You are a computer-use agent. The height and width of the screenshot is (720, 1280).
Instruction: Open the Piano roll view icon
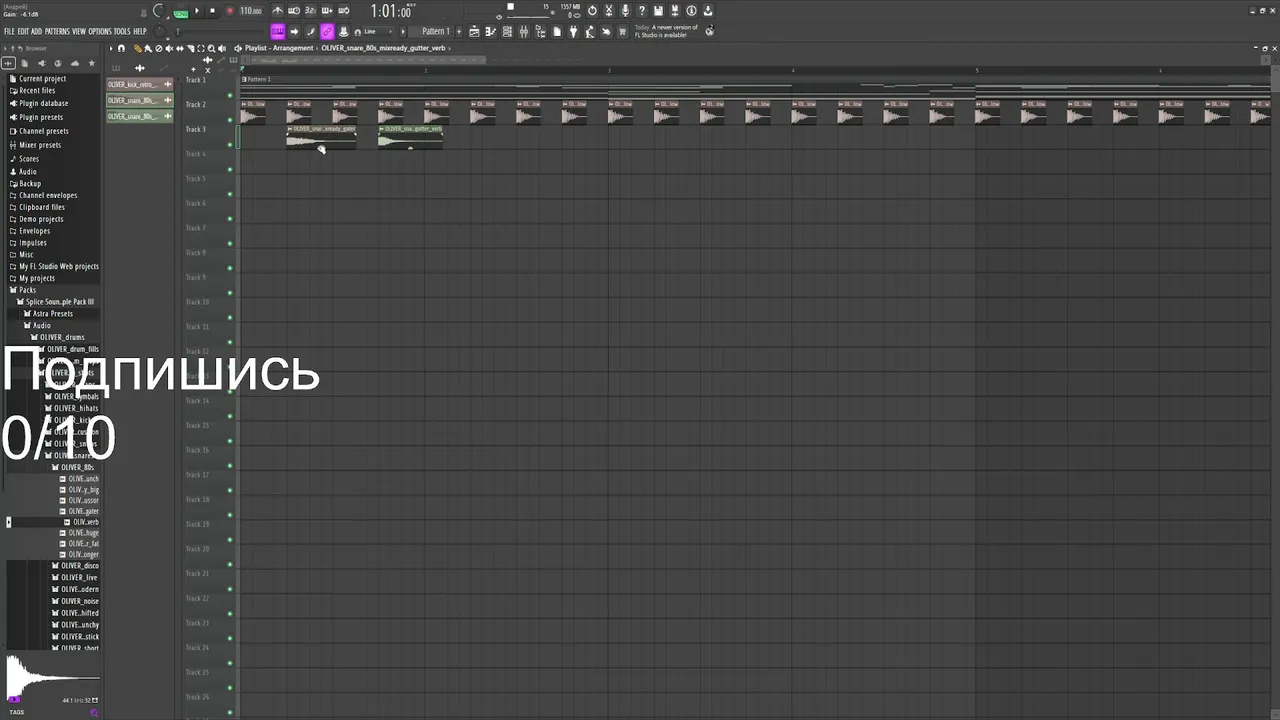(491, 31)
